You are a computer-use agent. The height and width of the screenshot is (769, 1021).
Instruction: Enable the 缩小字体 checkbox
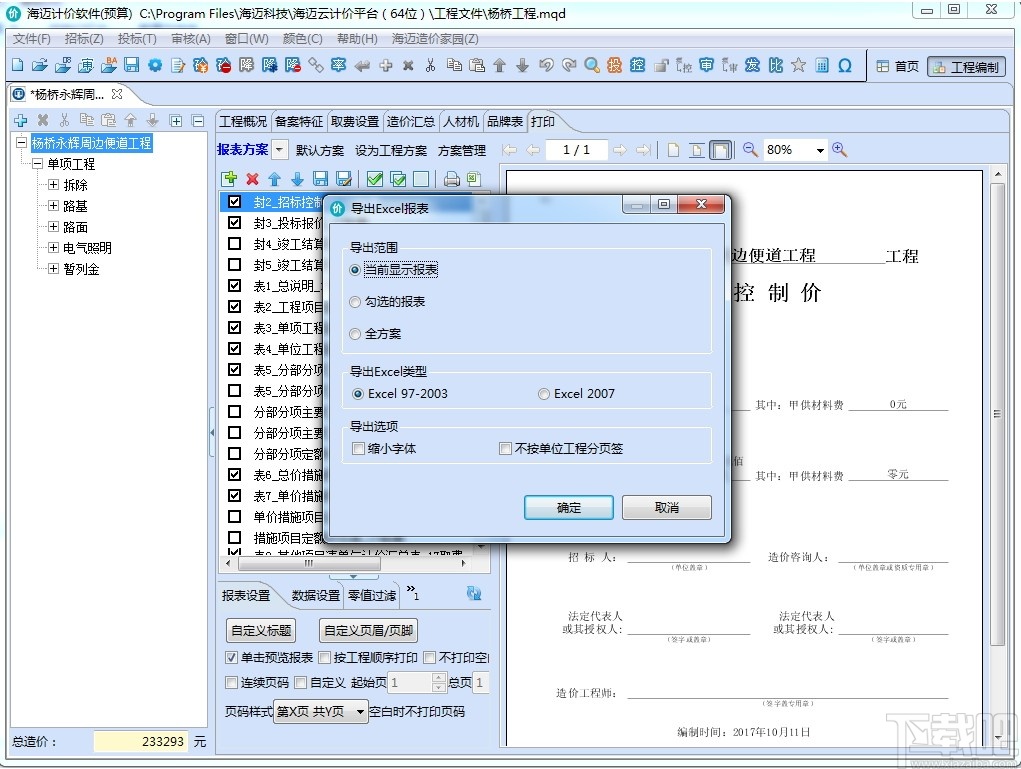pyautogui.click(x=358, y=449)
